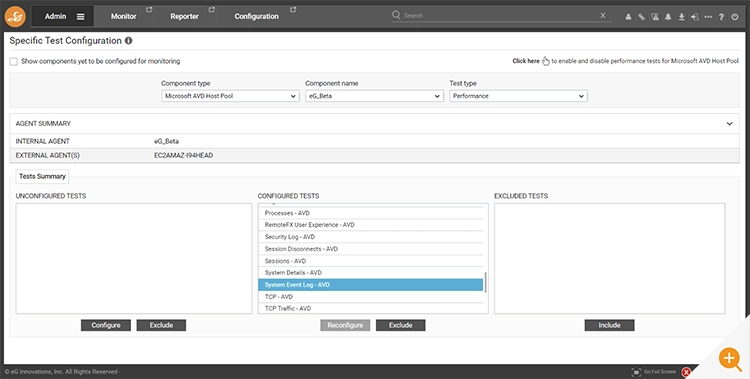Image resolution: width=750 pixels, height=379 pixels.
Task: Click the Include button under Excluded Tests
Action: point(609,325)
